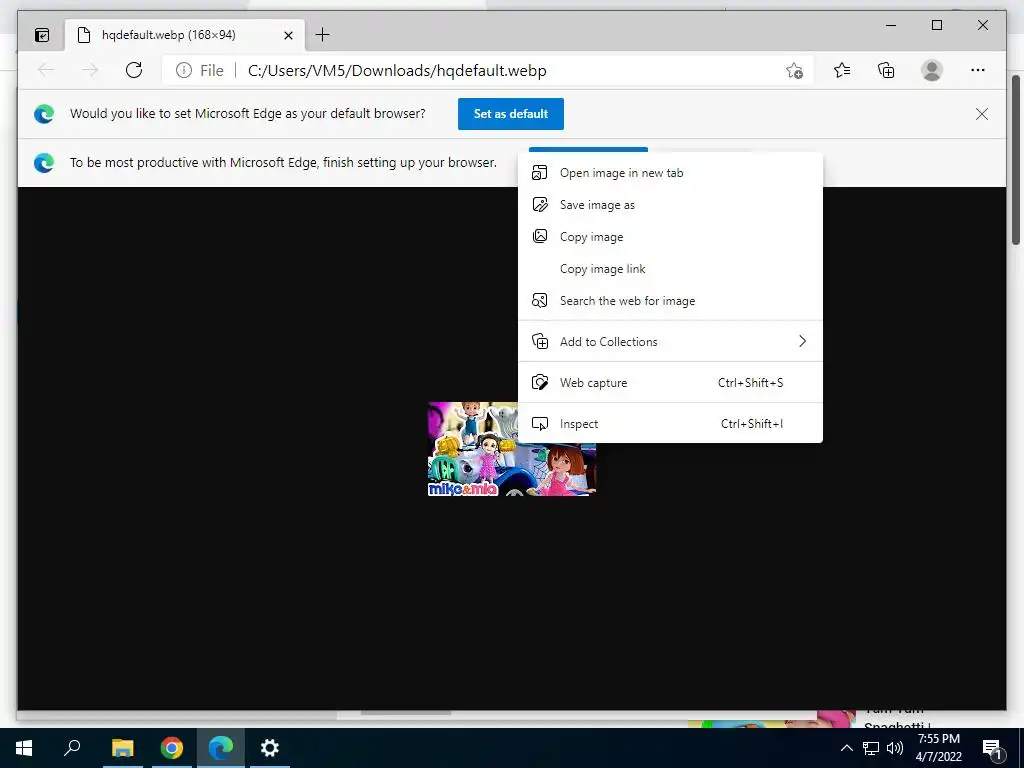Open Settings and more ellipsis menu
Viewport: 1024px width, 768px height.
coord(978,70)
